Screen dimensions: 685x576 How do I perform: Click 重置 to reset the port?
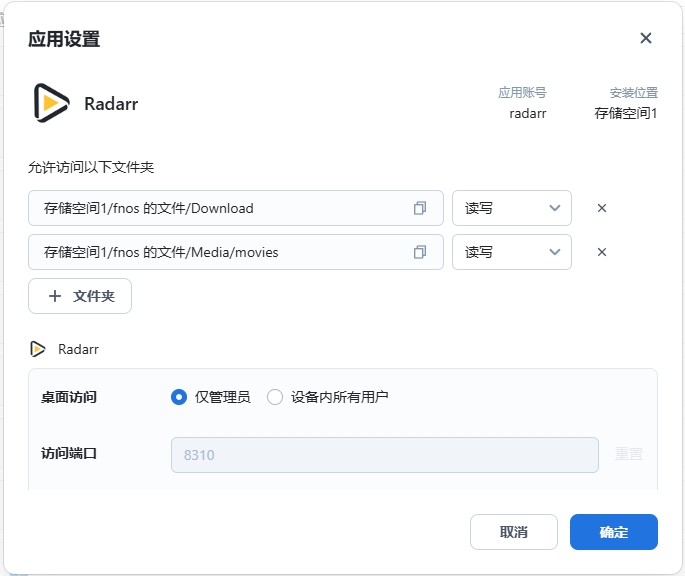point(629,454)
